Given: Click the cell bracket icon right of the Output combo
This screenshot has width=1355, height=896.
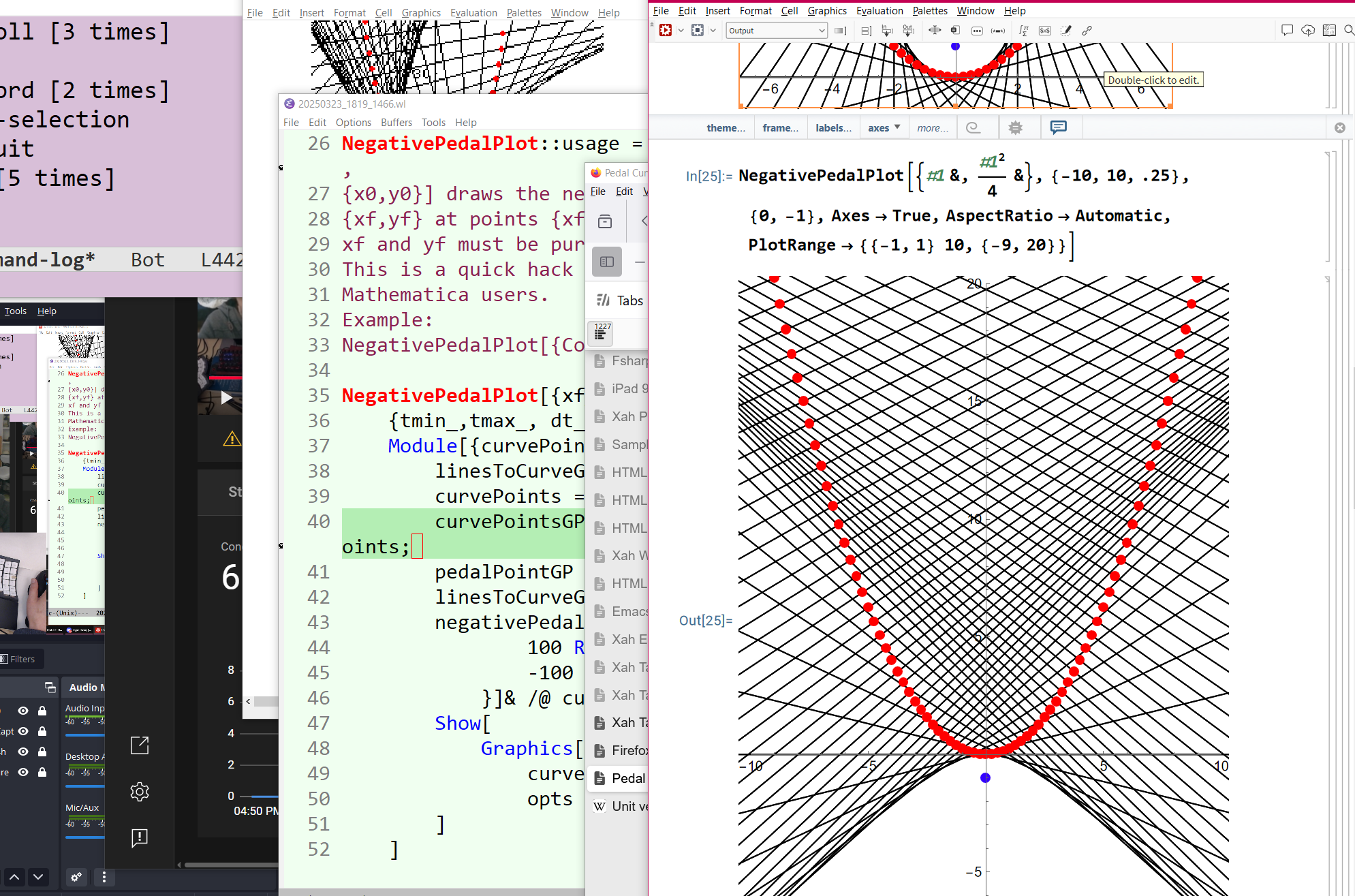Looking at the screenshot, I should [x=840, y=31].
